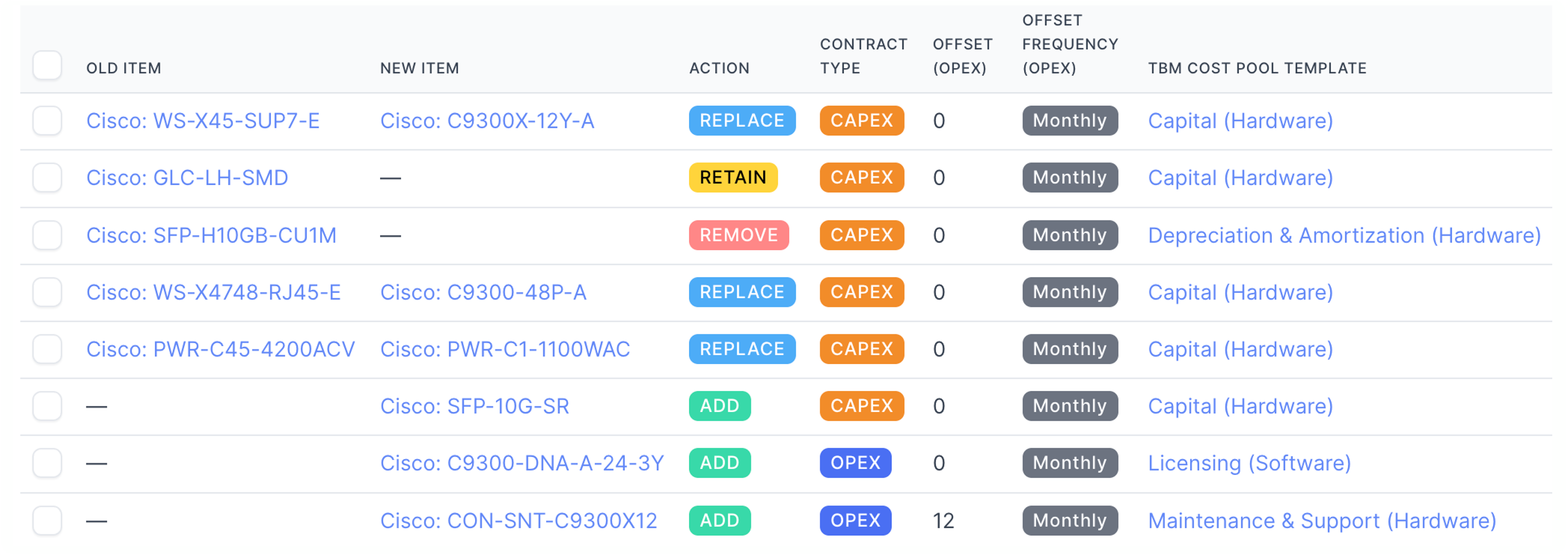Follow the Cisco: WS-X4748-RJ45-E link
The width and height of the screenshot is (1568, 556).
tap(213, 292)
